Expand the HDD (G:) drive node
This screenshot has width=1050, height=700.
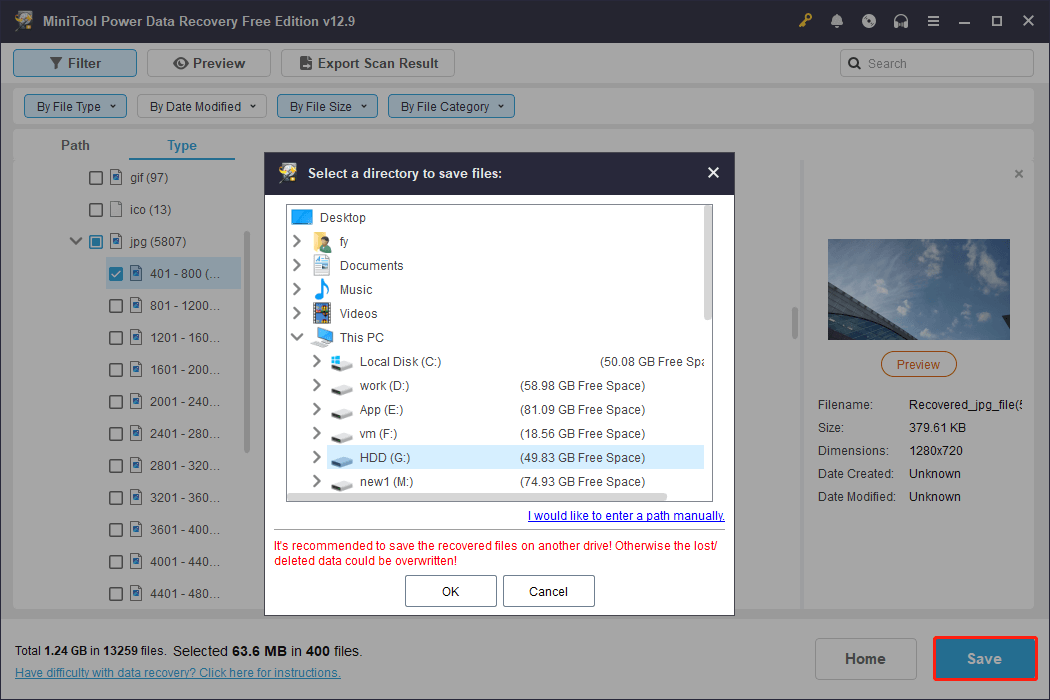[x=317, y=457]
